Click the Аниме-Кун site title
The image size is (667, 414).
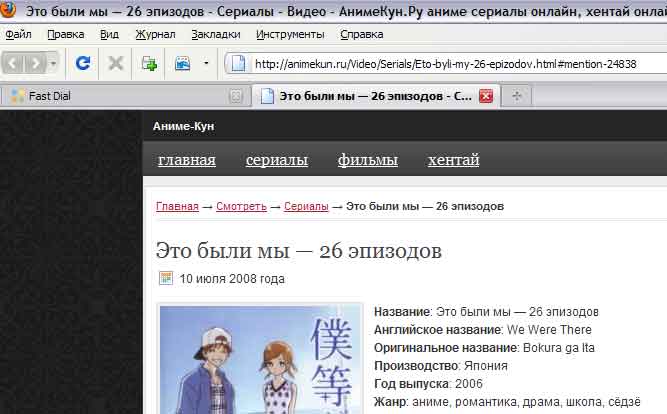pos(183,126)
